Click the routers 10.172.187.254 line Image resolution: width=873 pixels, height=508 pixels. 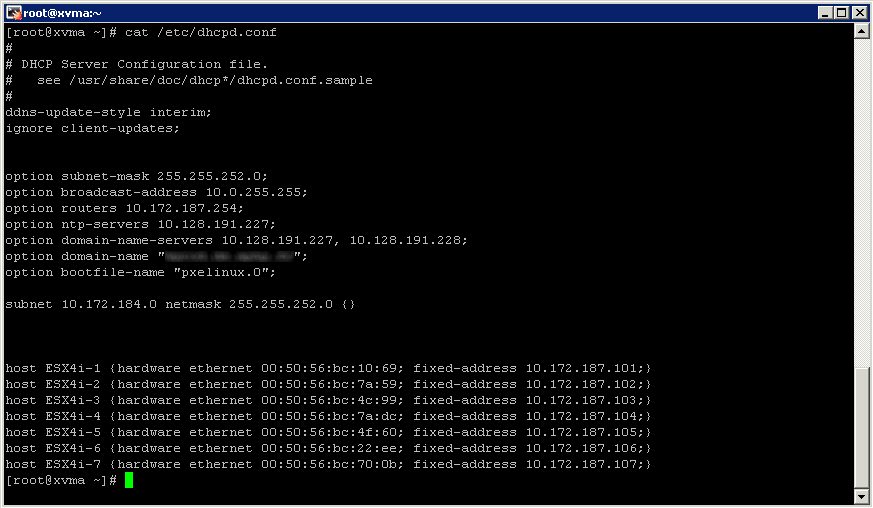click(x=125, y=208)
